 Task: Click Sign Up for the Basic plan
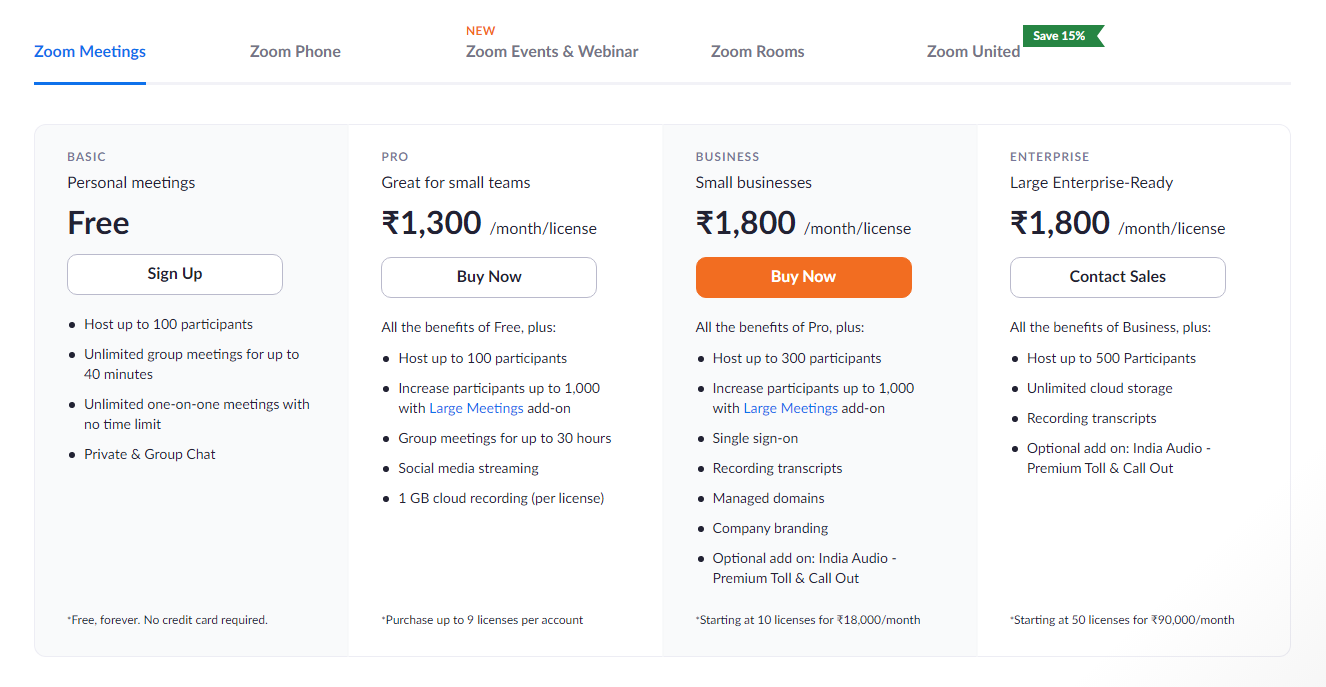175,274
